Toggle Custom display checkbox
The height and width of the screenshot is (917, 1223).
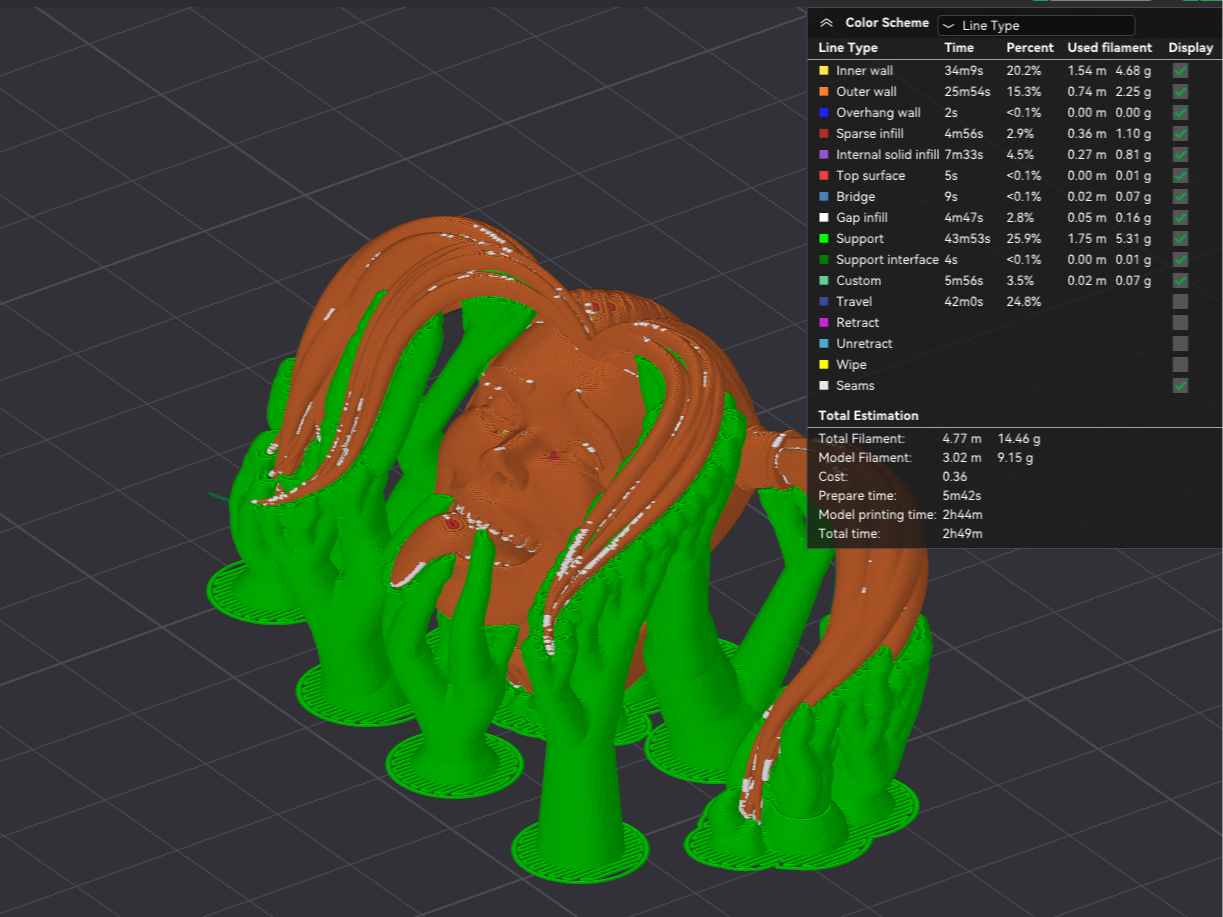tap(1180, 280)
